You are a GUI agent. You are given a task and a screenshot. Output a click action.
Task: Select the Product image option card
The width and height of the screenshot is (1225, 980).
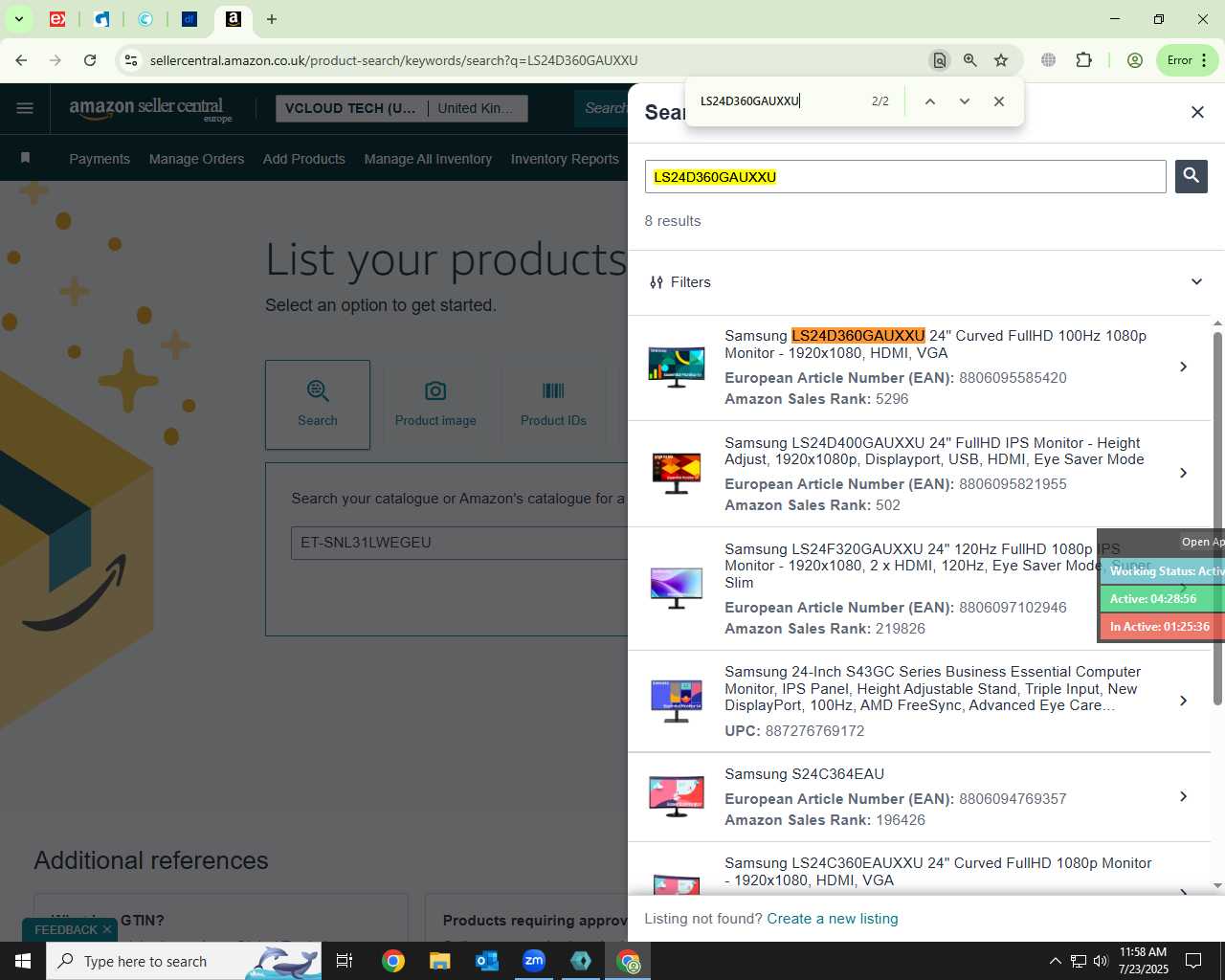(x=435, y=404)
